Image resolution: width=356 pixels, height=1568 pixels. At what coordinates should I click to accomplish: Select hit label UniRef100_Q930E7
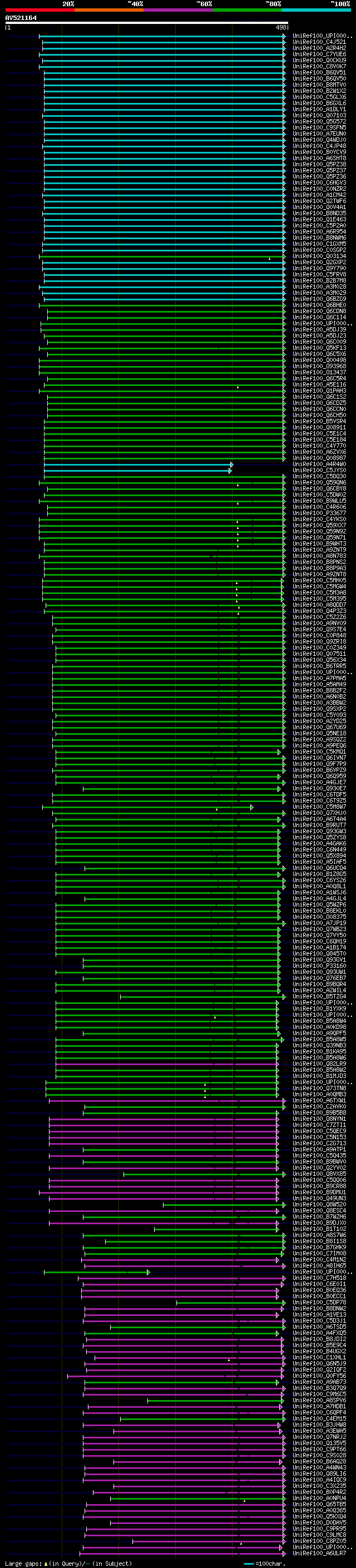coord(319,788)
